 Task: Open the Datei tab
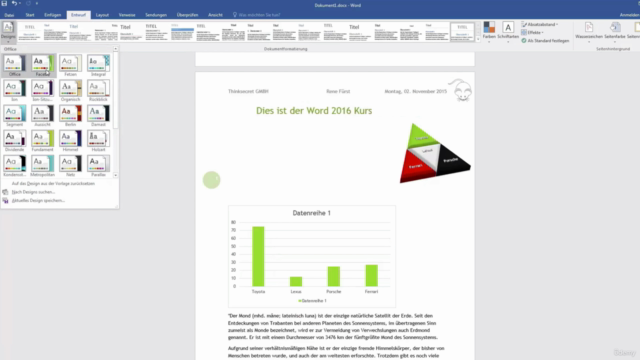click(x=9, y=15)
